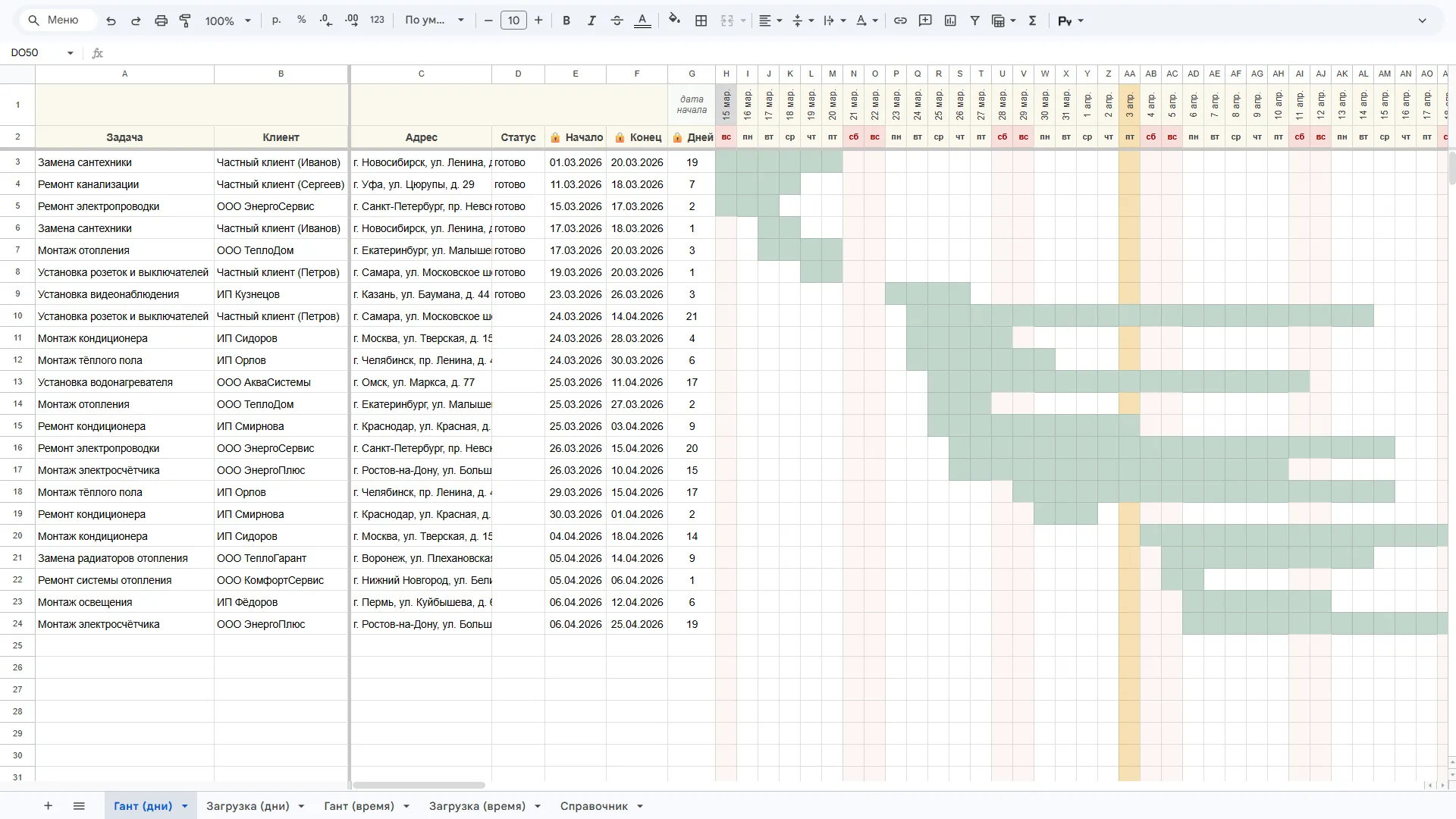
Task: Open vertical align dropdown
Action: click(802, 20)
